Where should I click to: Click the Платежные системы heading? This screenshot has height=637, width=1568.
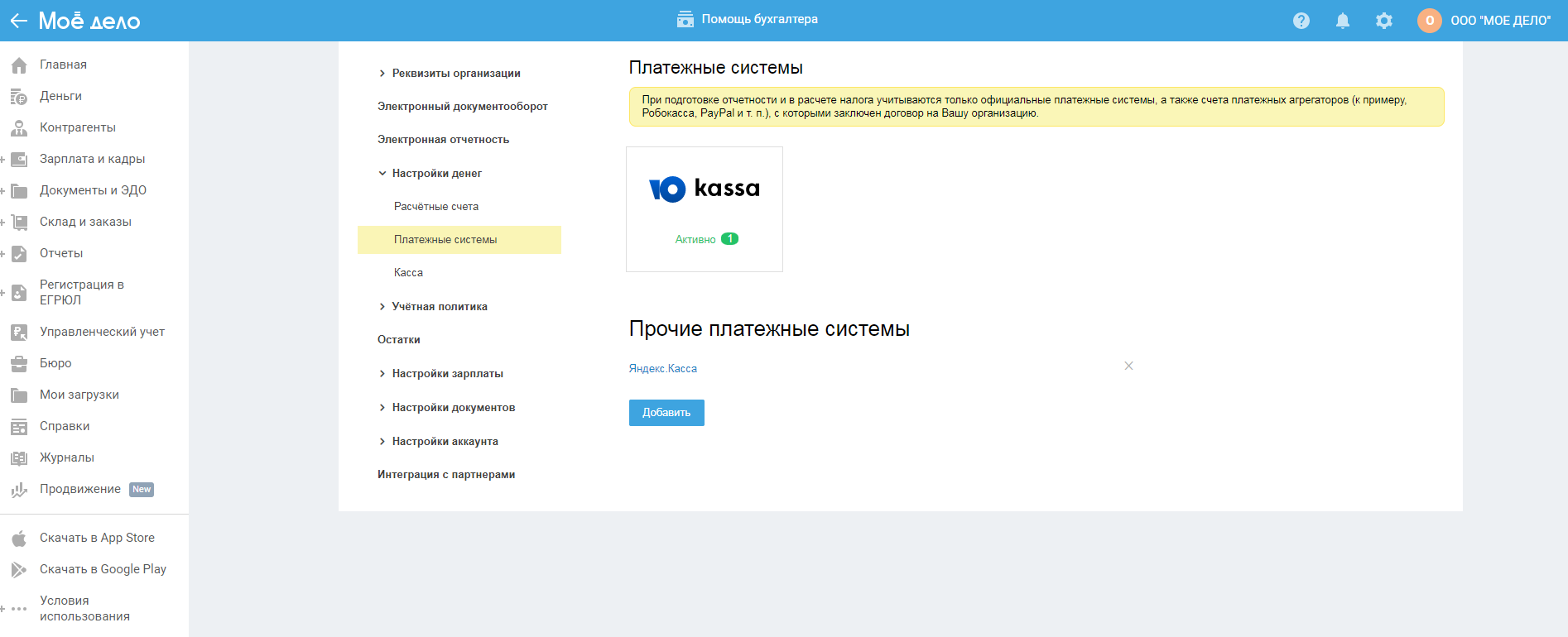coord(716,68)
